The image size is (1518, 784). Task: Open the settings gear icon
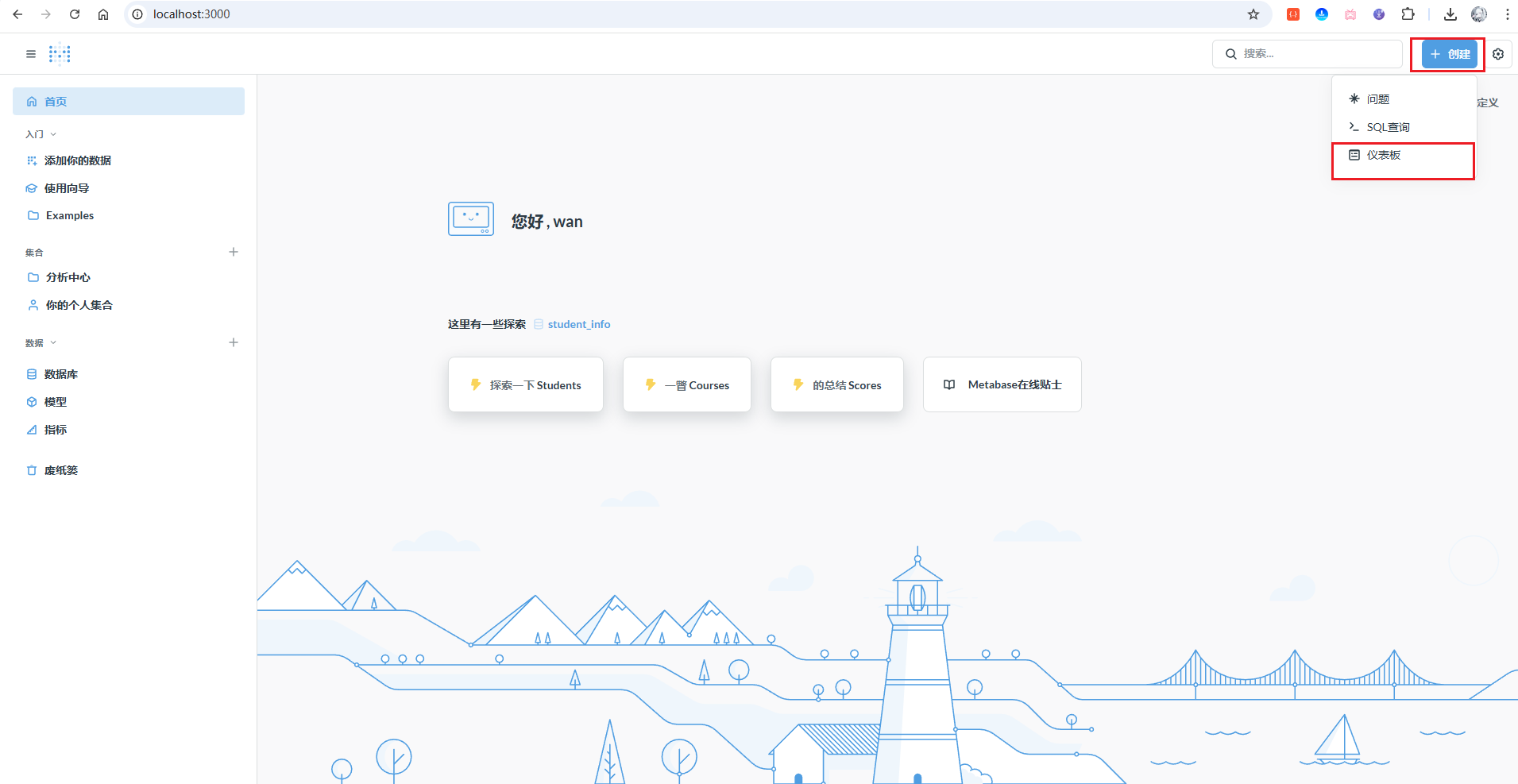1498,54
